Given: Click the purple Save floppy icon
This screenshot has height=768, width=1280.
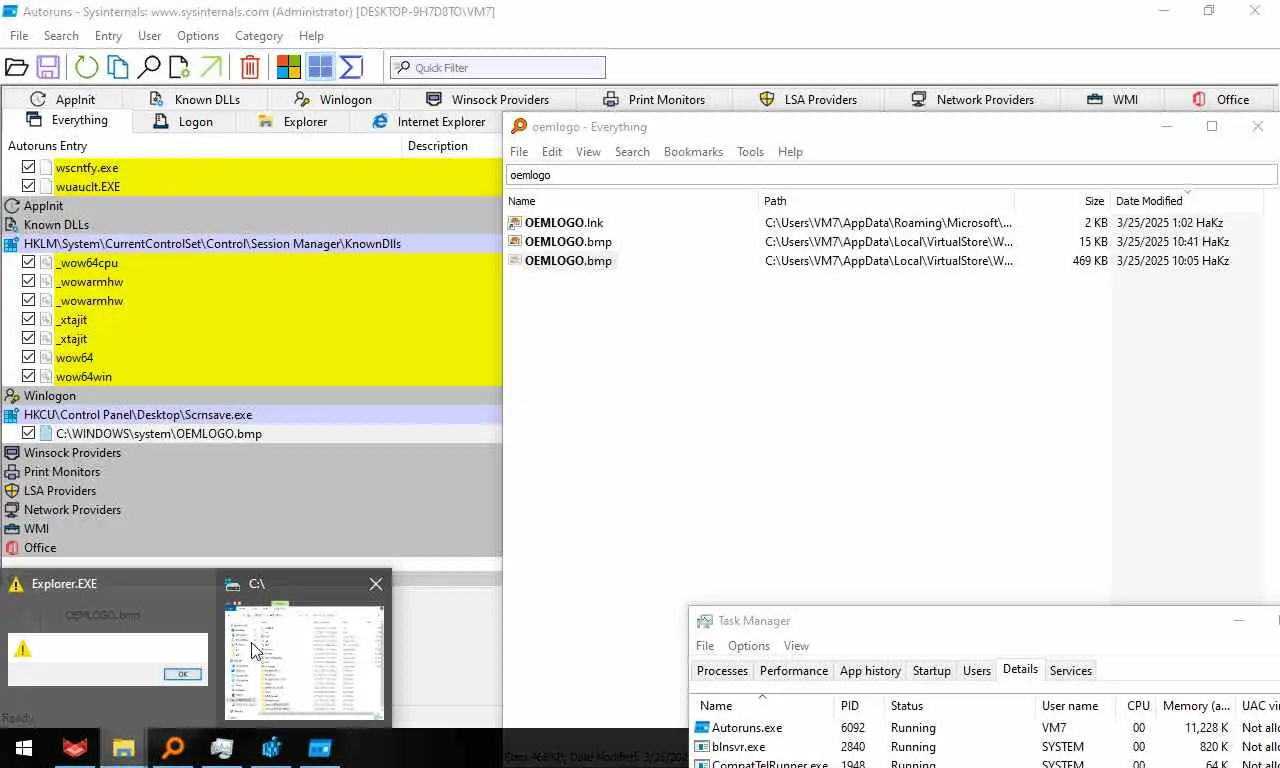Looking at the screenshot, I should (x=47, y=67).
